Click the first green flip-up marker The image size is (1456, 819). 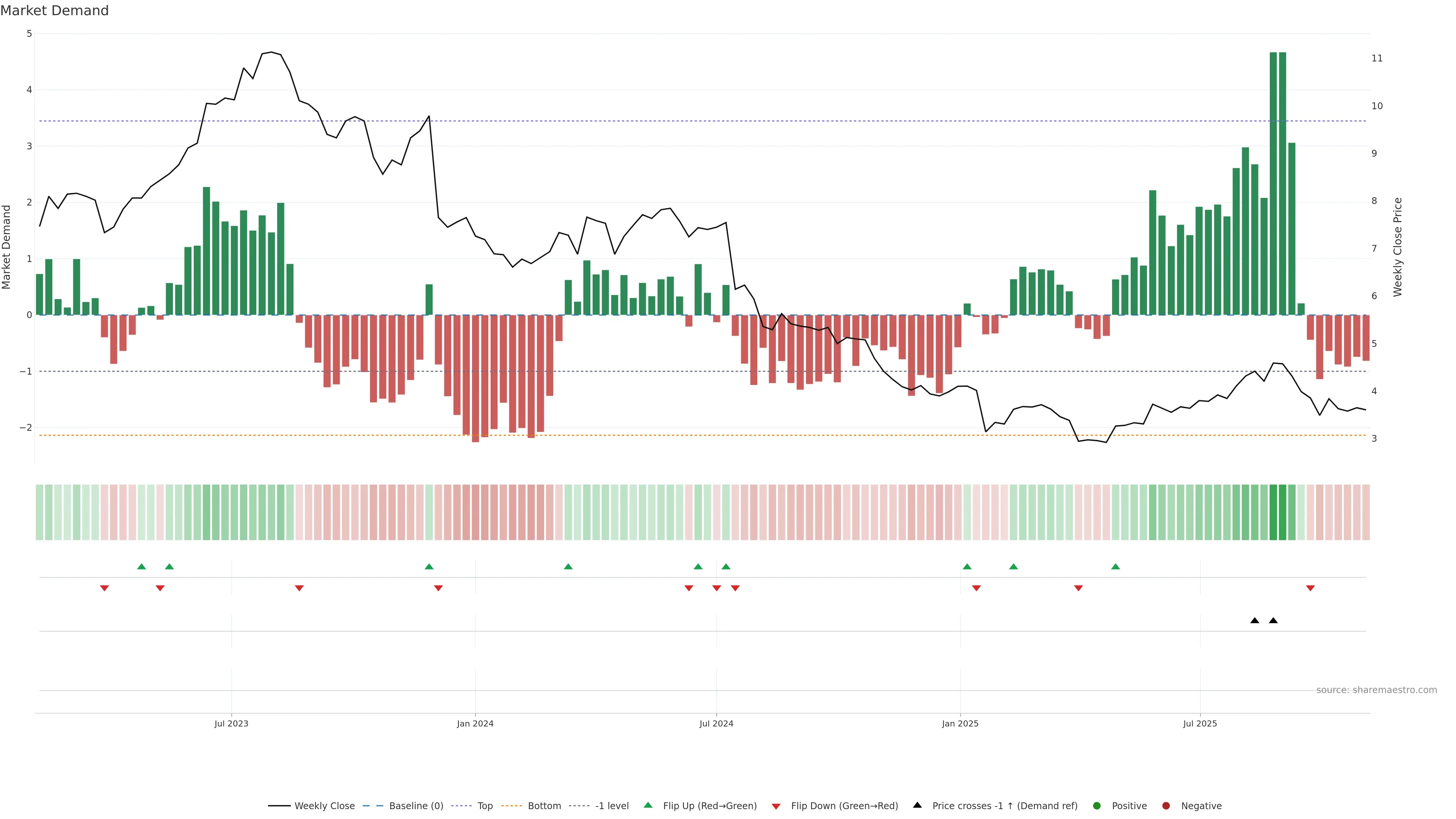click(141, 566)
